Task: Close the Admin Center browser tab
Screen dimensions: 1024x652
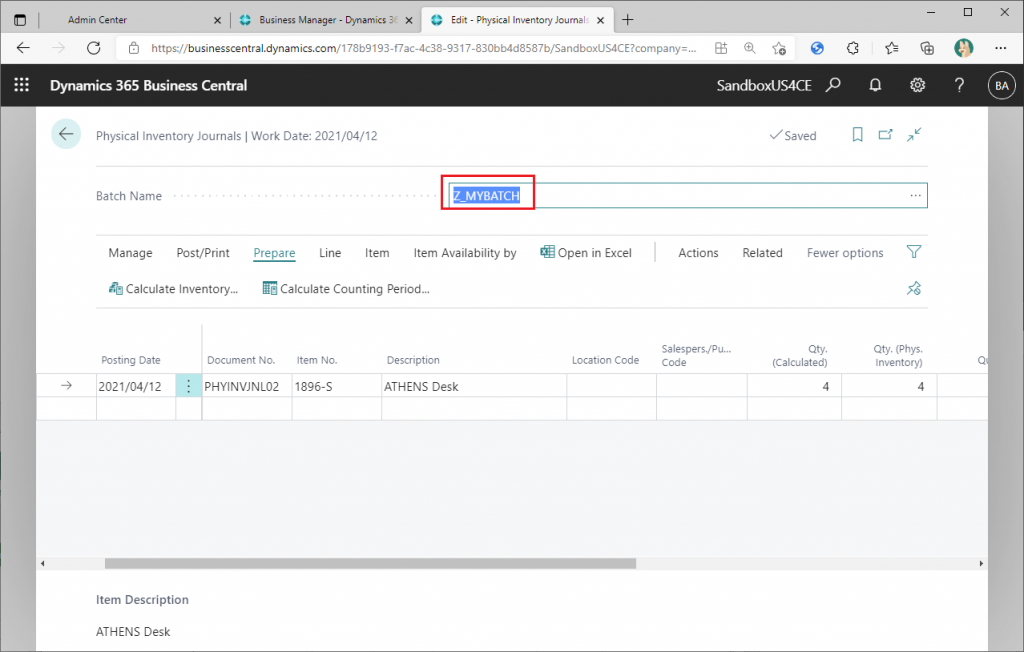Action: coord(217,20)
